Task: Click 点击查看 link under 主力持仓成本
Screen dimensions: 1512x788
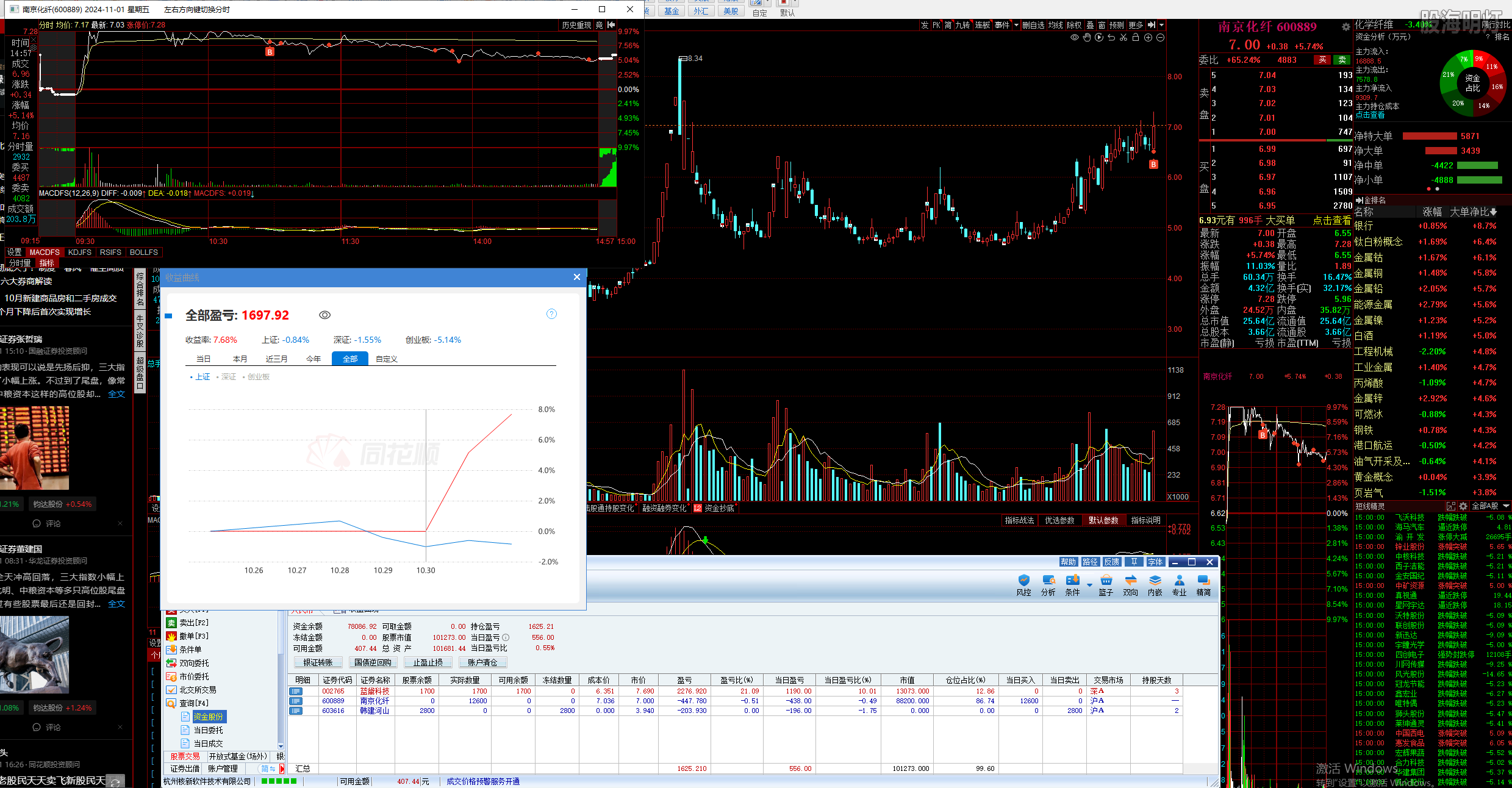Action: coord(1370,115)
